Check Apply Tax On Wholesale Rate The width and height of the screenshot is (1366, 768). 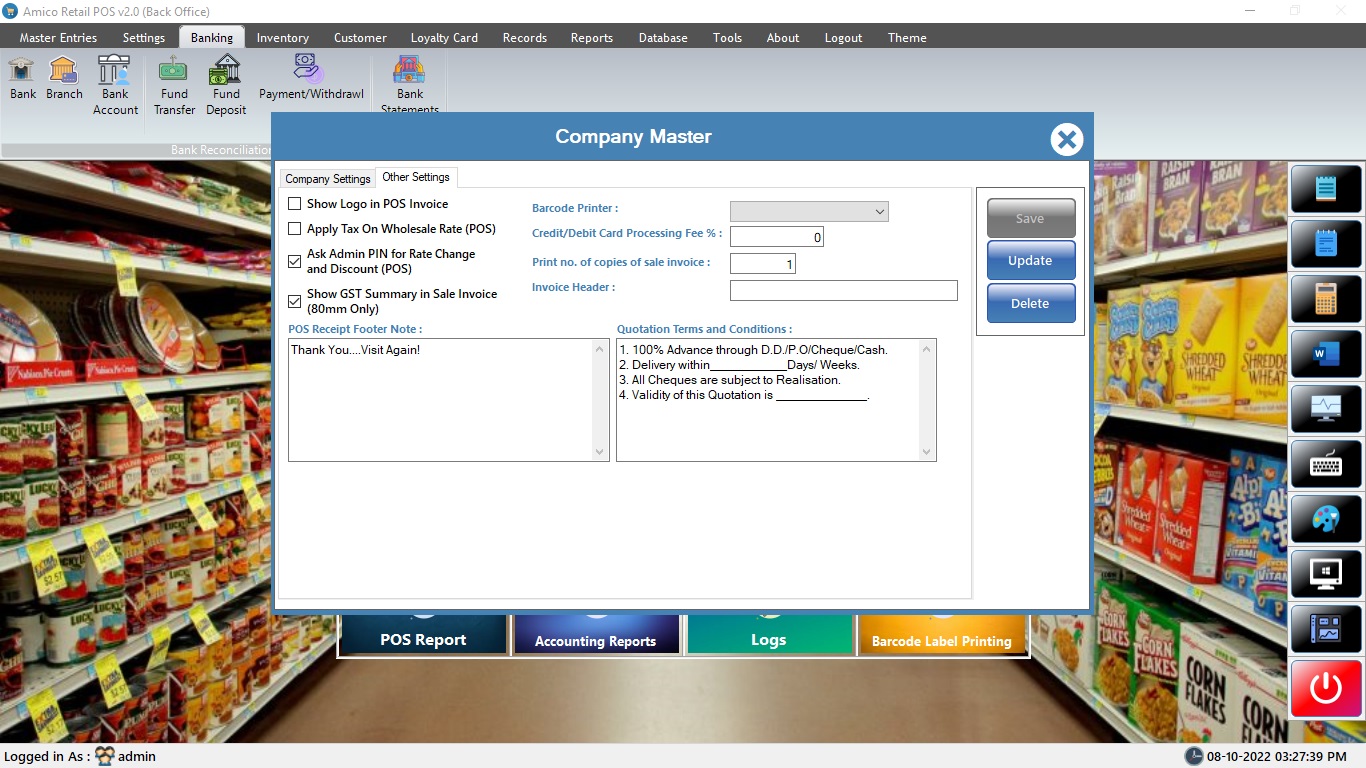click(x=295, y=229)
